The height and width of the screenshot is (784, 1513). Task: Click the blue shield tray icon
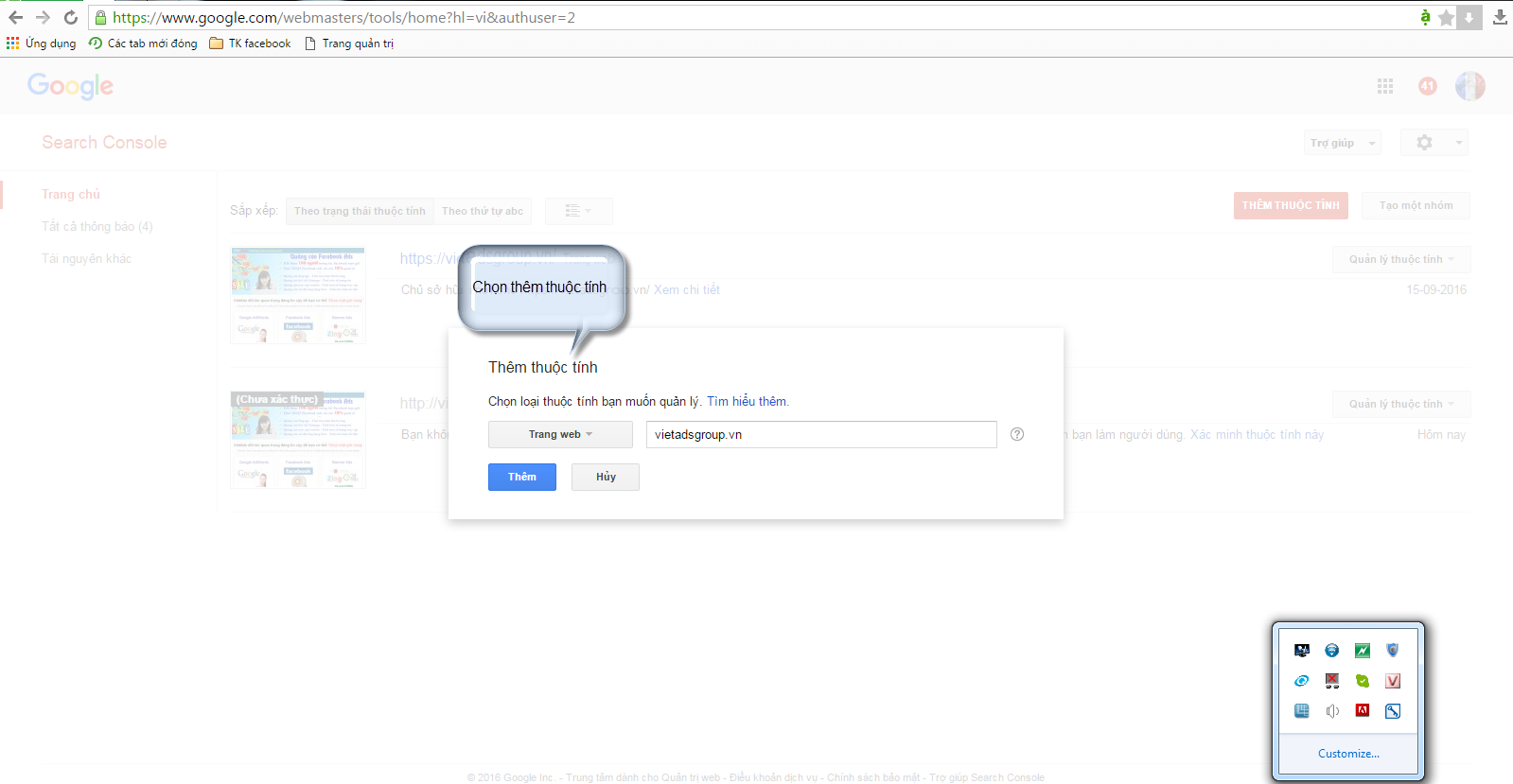coord(1393,650)
